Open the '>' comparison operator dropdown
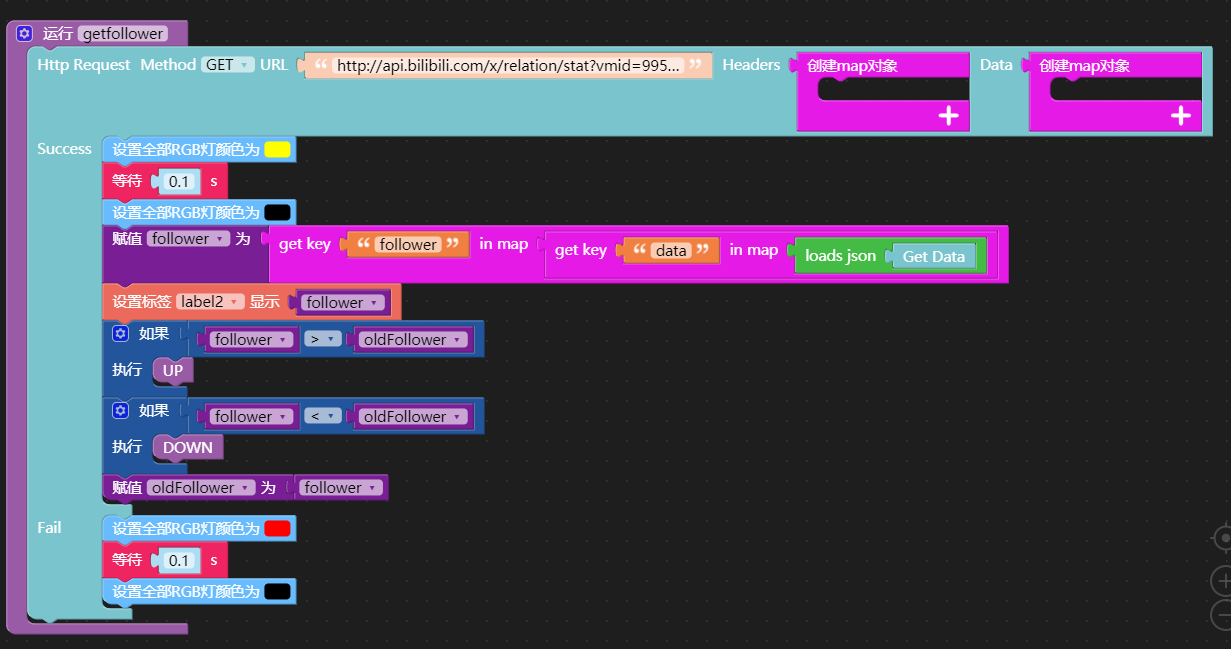Image resolution: width=1231 pixels, height=649 pixels. pyautogui.click(x=322, y=339)
